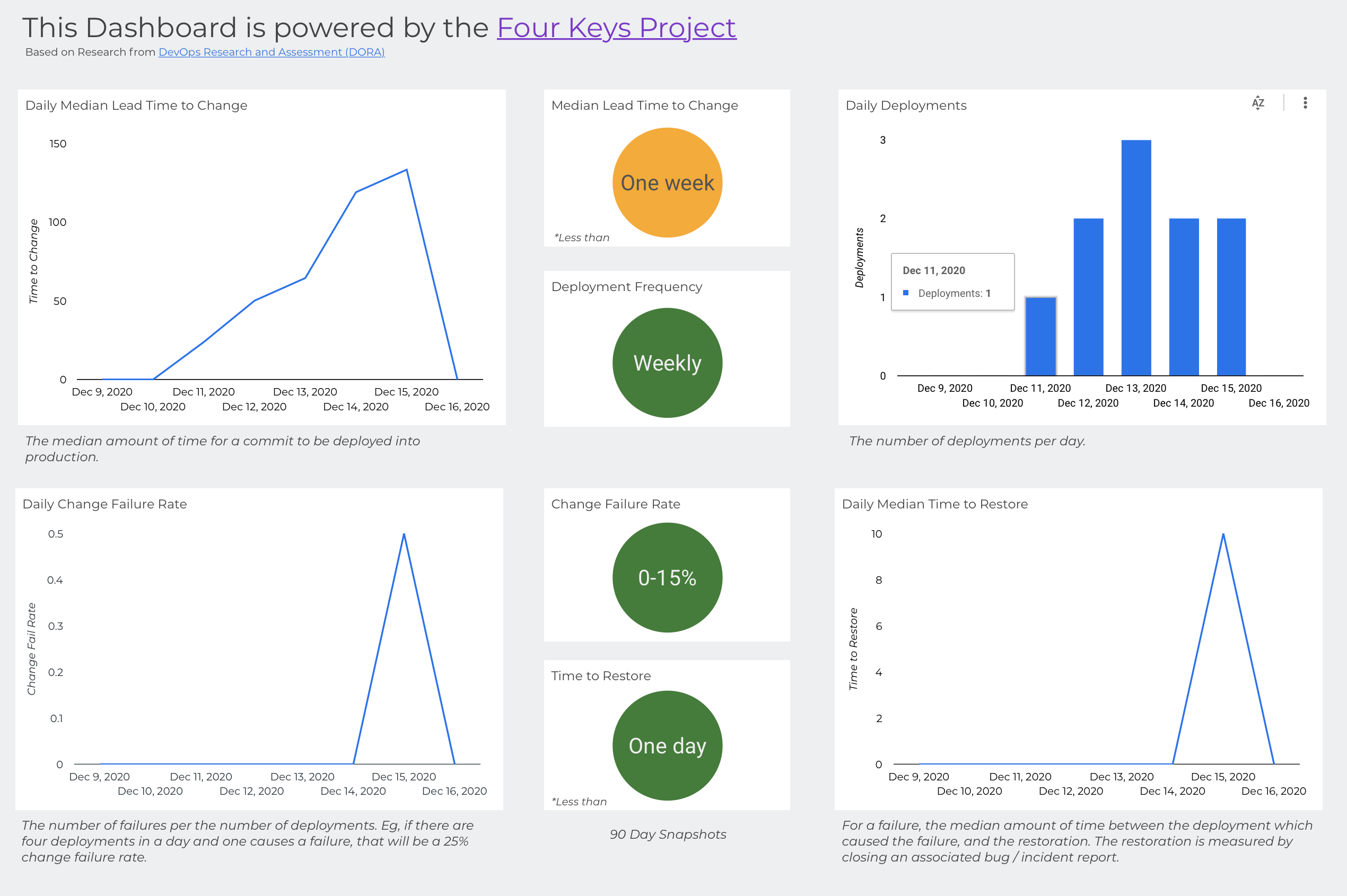The width and height of the screenshot is (1347, 896).
Task: Click the blue Deployments legend square in tooltip
Action: tap(906, 293)
